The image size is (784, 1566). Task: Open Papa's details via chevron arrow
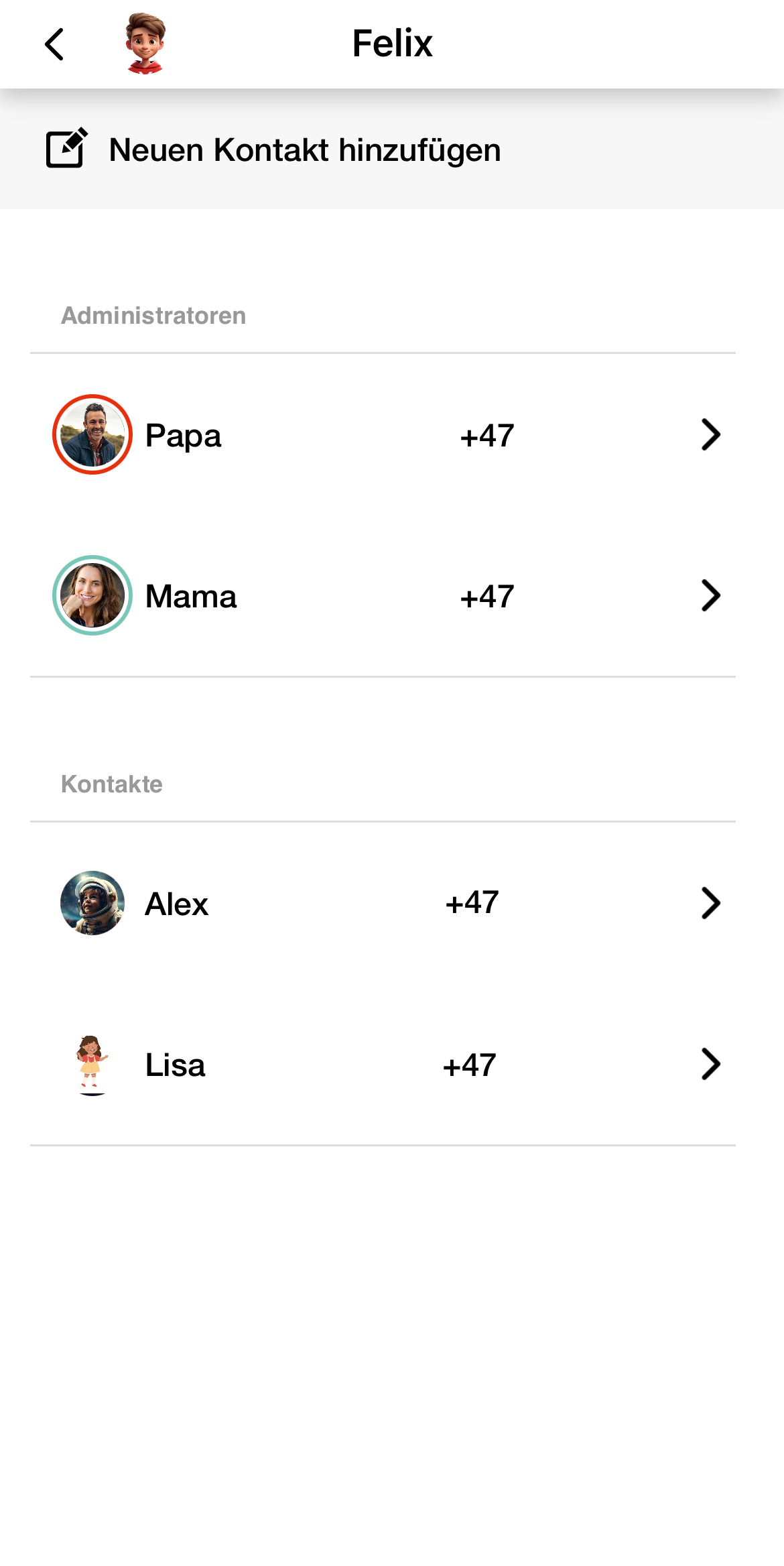pyautogui.click(x=710, y=434)
